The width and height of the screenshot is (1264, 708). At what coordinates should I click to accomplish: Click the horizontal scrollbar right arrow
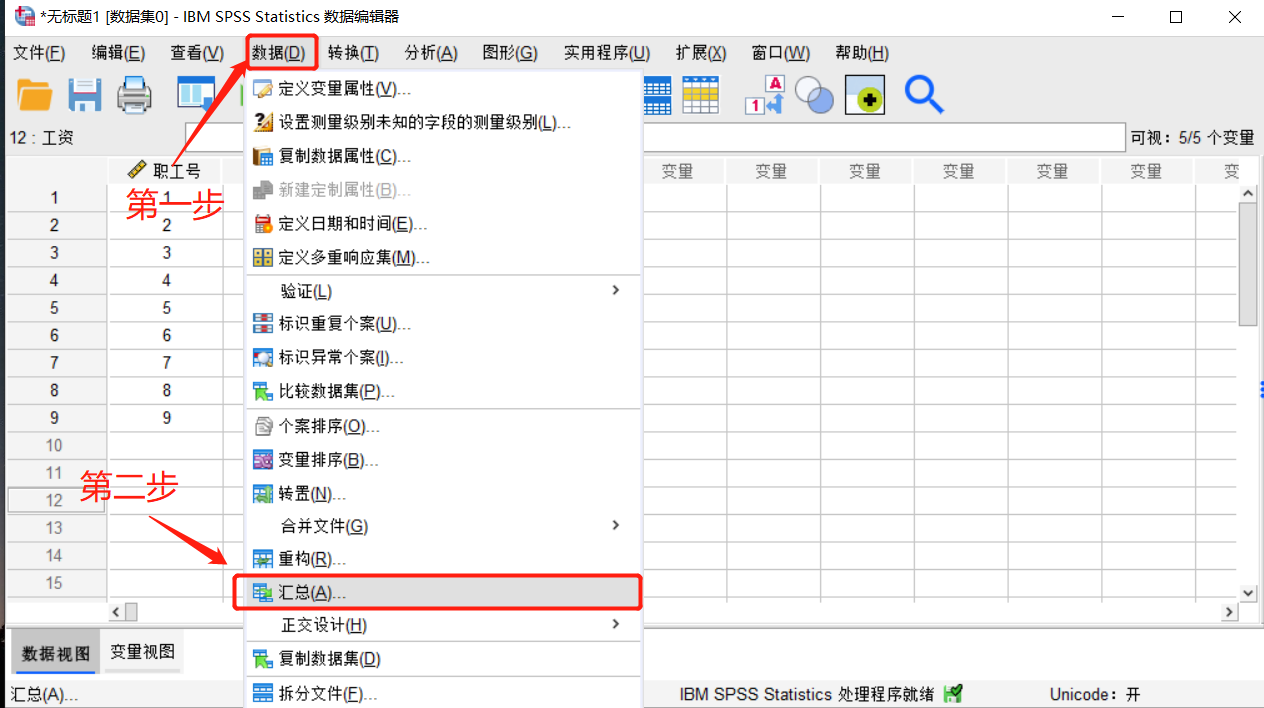(x=1230, y=612)
